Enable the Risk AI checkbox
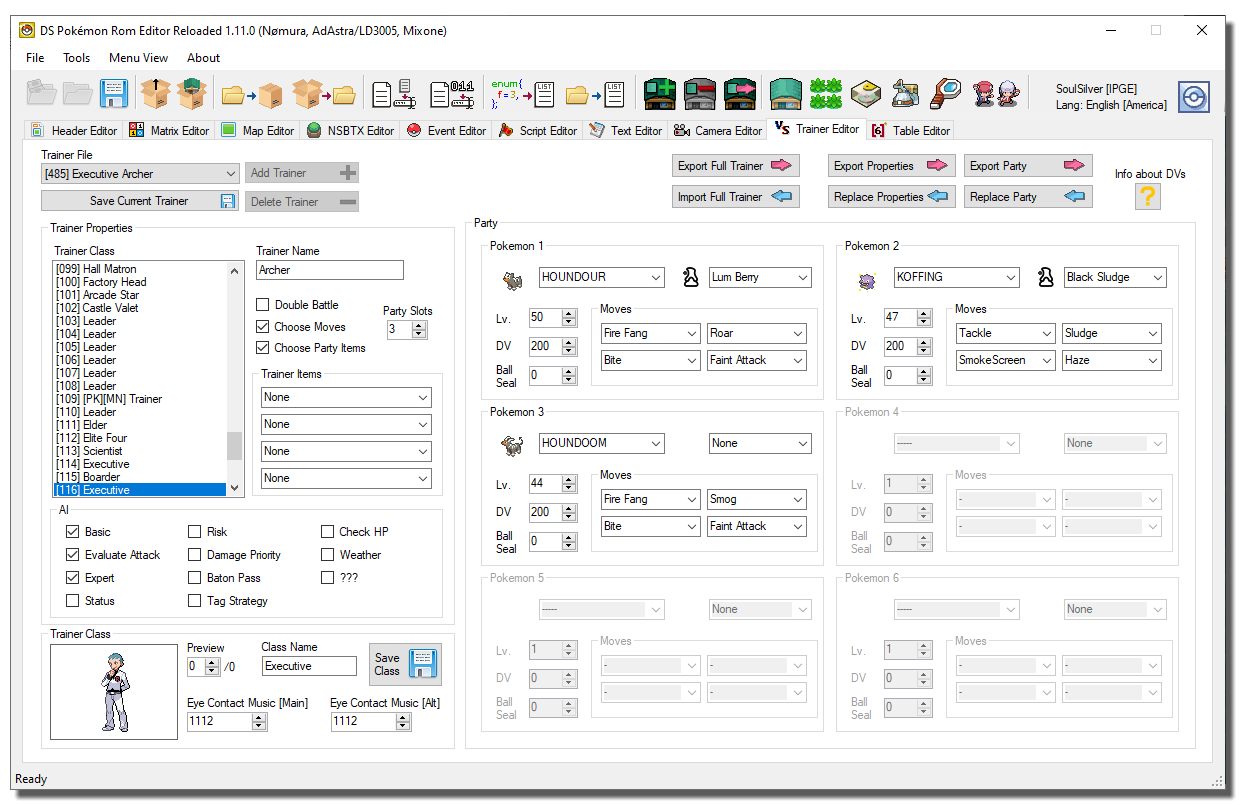Screen dimensions: 1243x805 [195, 532]
